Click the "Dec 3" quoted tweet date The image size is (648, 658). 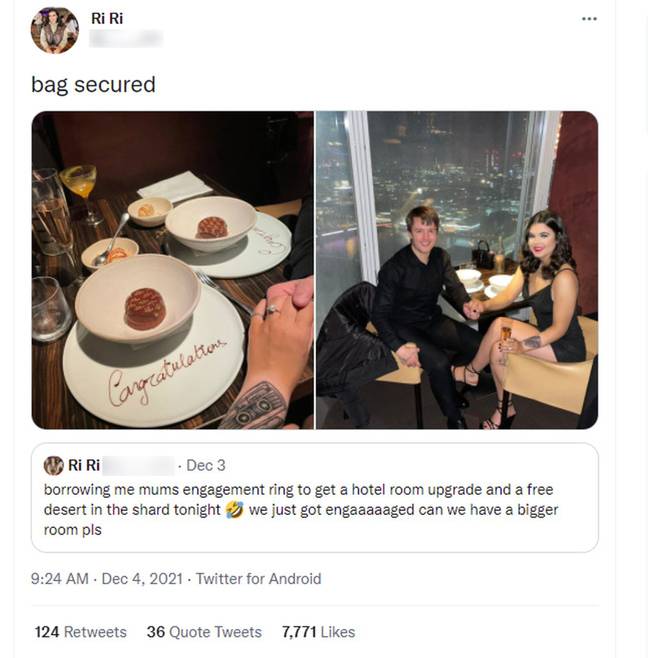206,465
